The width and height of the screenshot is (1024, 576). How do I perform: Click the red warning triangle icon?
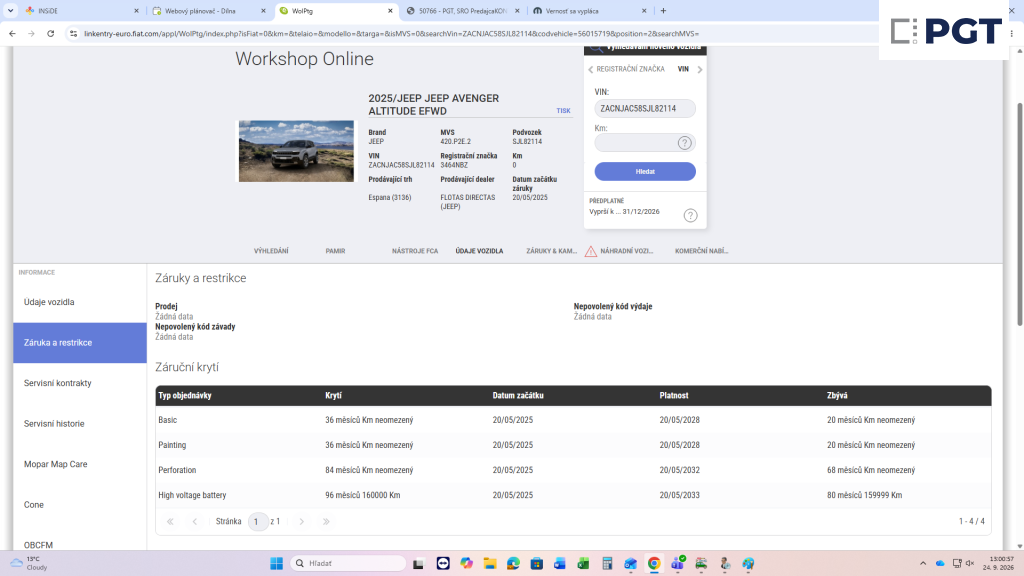tap(590, 251)
